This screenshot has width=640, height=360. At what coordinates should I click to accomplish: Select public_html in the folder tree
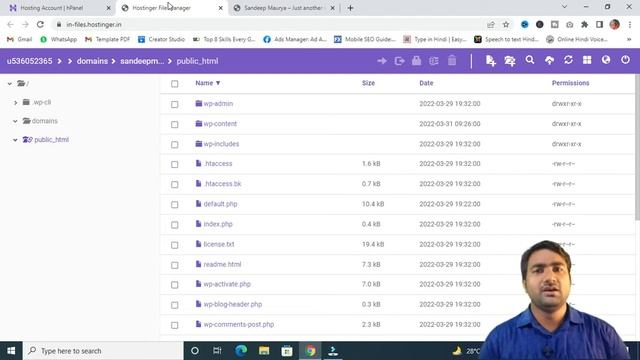click(x=51, y=140)
